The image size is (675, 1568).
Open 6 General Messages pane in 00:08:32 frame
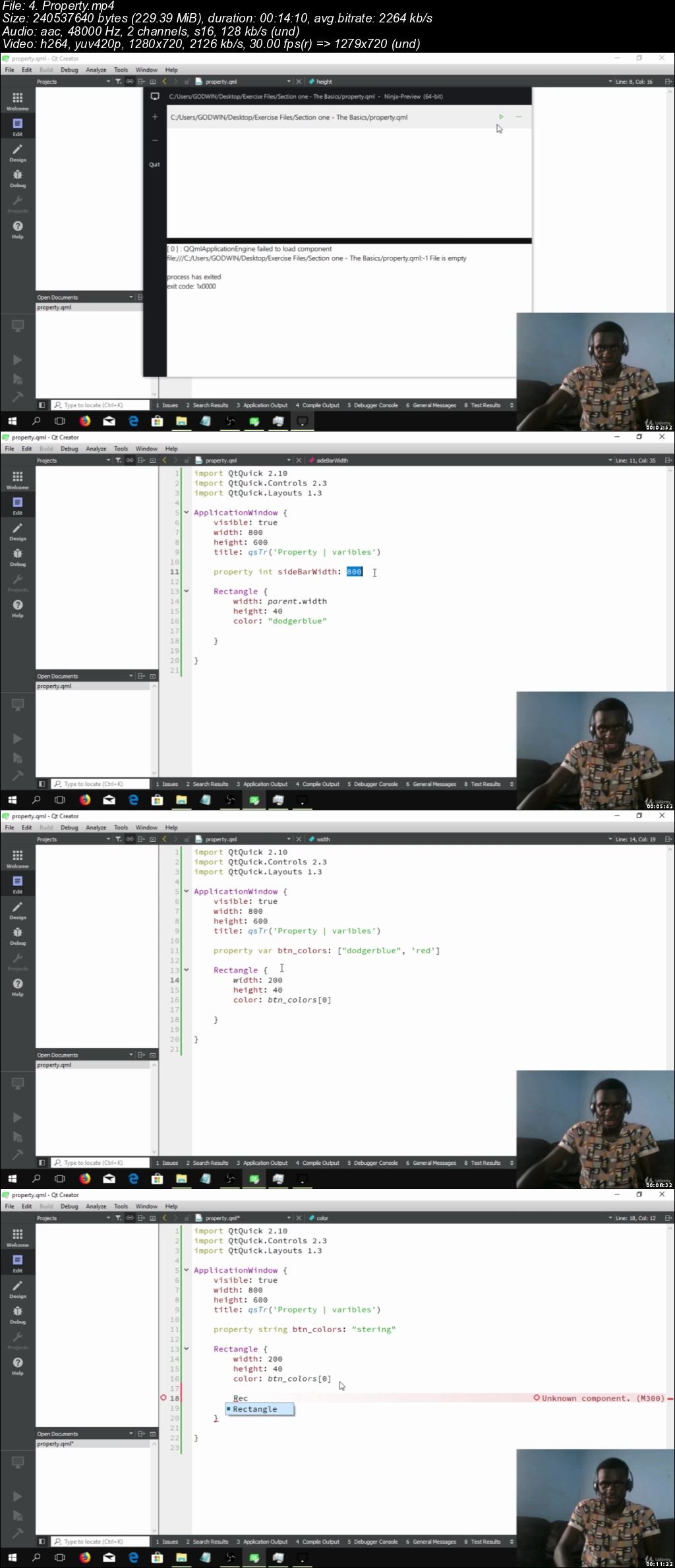pyautogui.click(x=431, y=1163)
